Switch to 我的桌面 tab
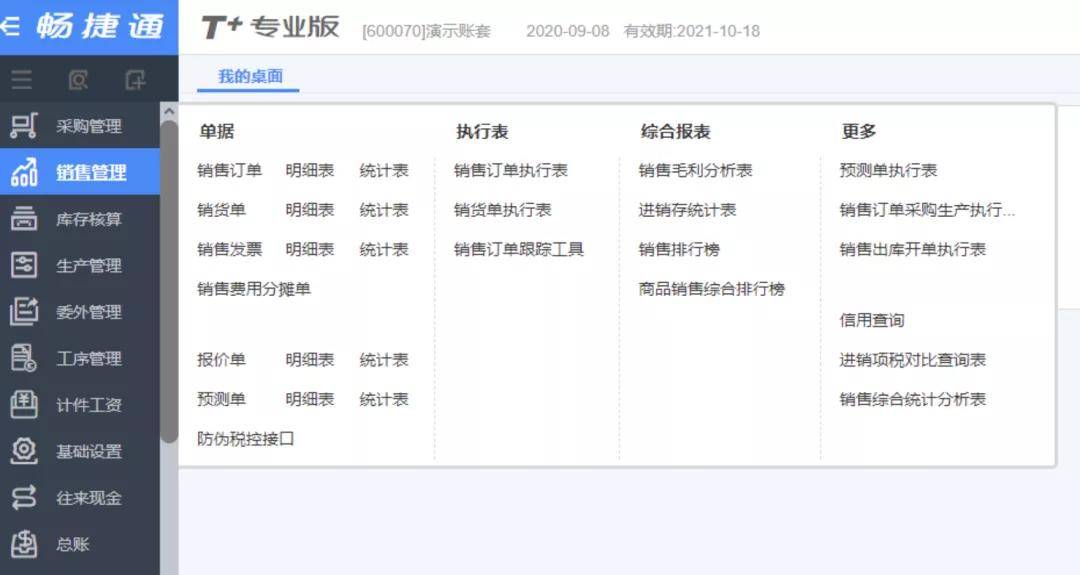 tap(250, 76)
